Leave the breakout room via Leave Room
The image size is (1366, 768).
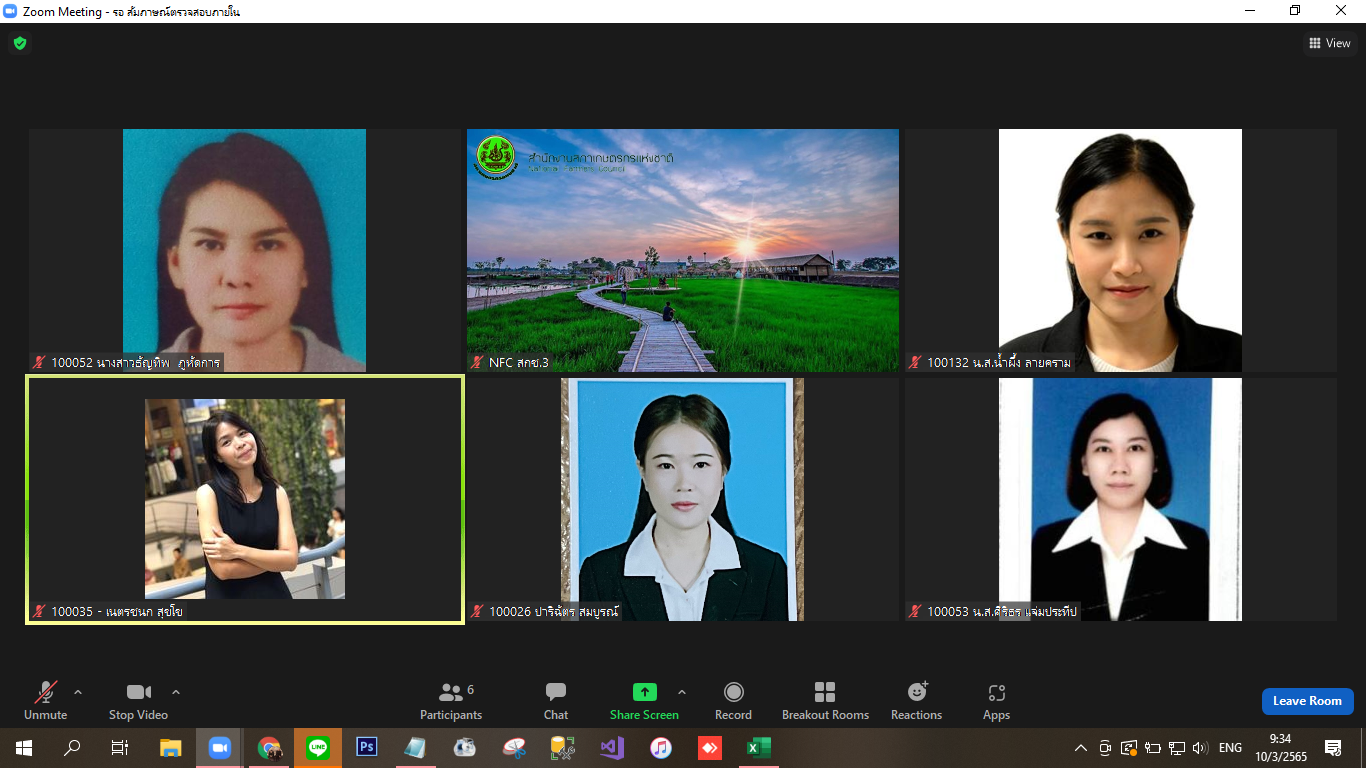coord(1307,701)
